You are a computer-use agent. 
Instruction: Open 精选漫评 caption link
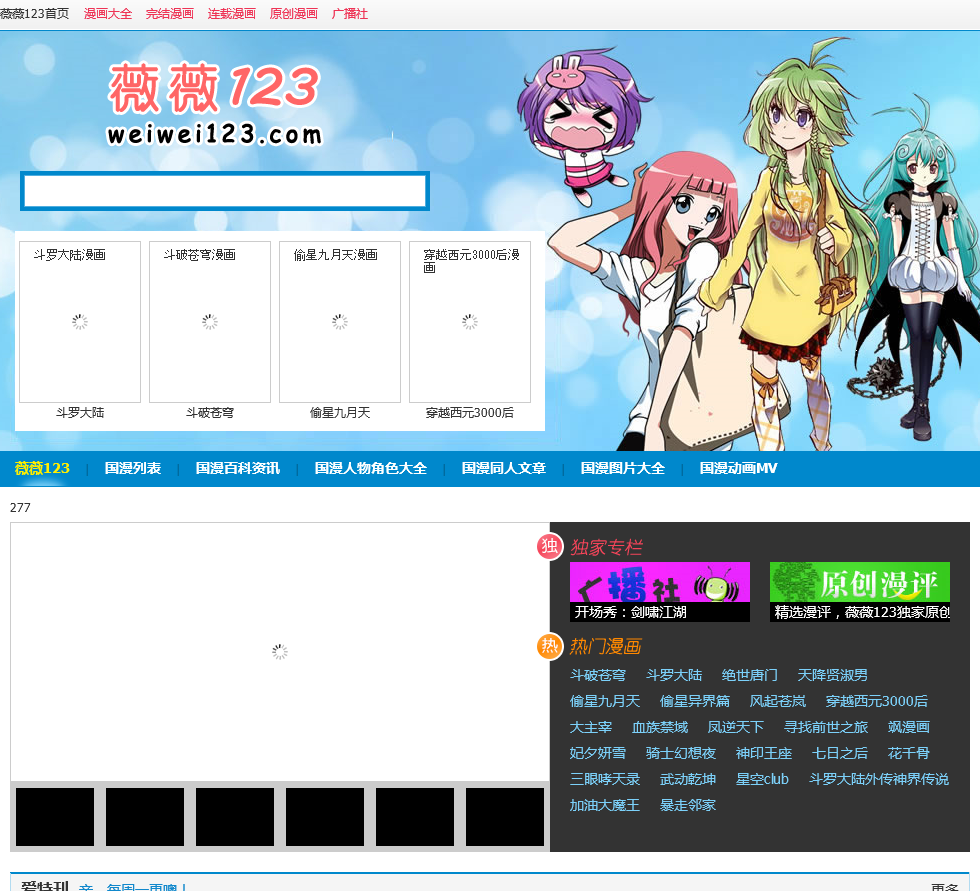click(x=862, y=612)
